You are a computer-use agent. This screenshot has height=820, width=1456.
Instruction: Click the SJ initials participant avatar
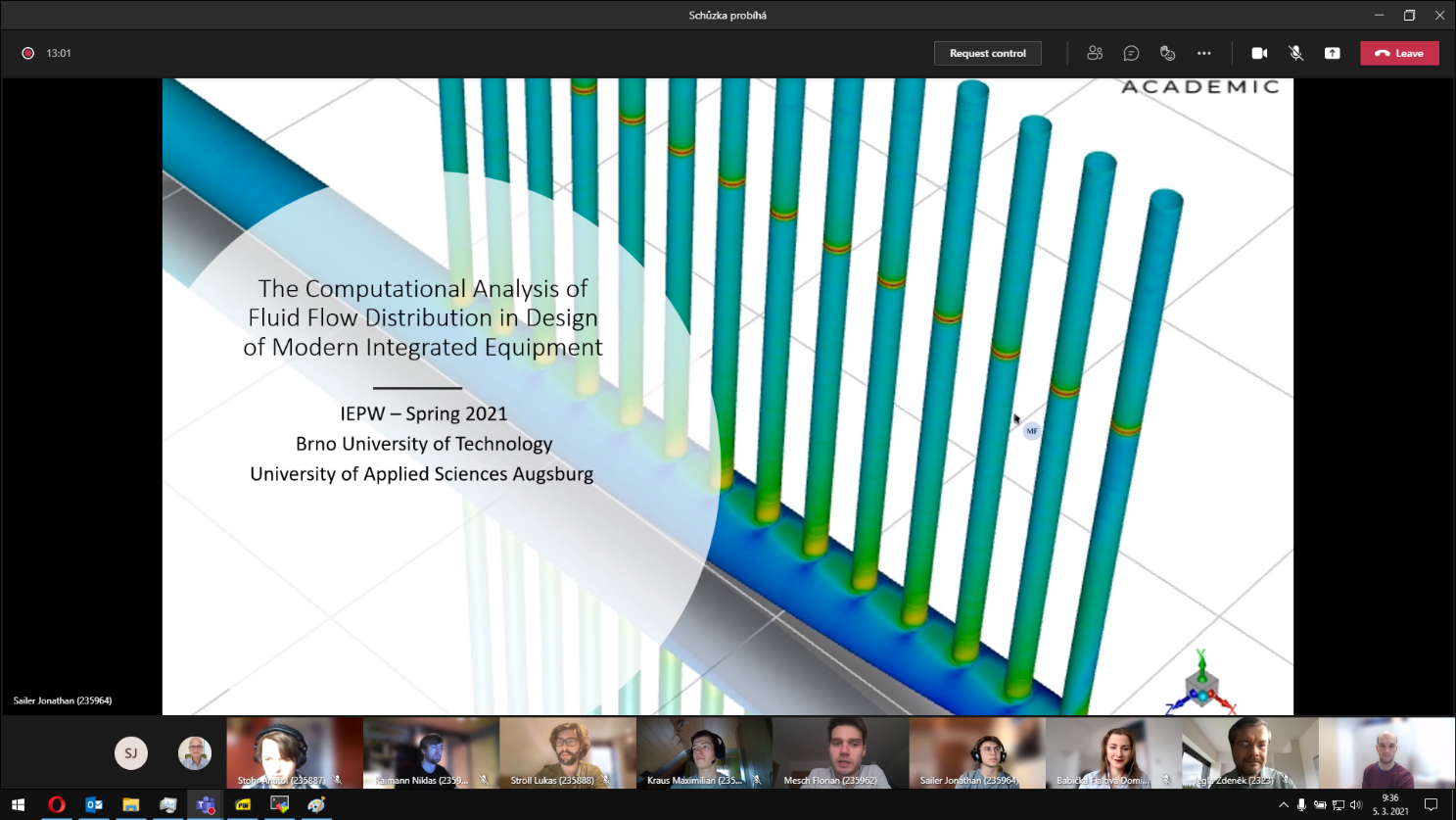(131, 753)
